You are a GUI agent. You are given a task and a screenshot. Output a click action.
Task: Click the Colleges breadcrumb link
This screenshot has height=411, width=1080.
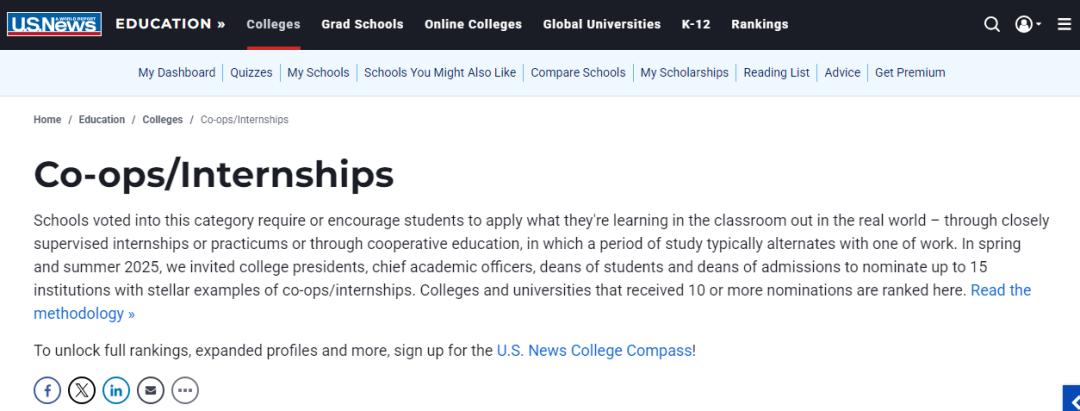(162, 119)
